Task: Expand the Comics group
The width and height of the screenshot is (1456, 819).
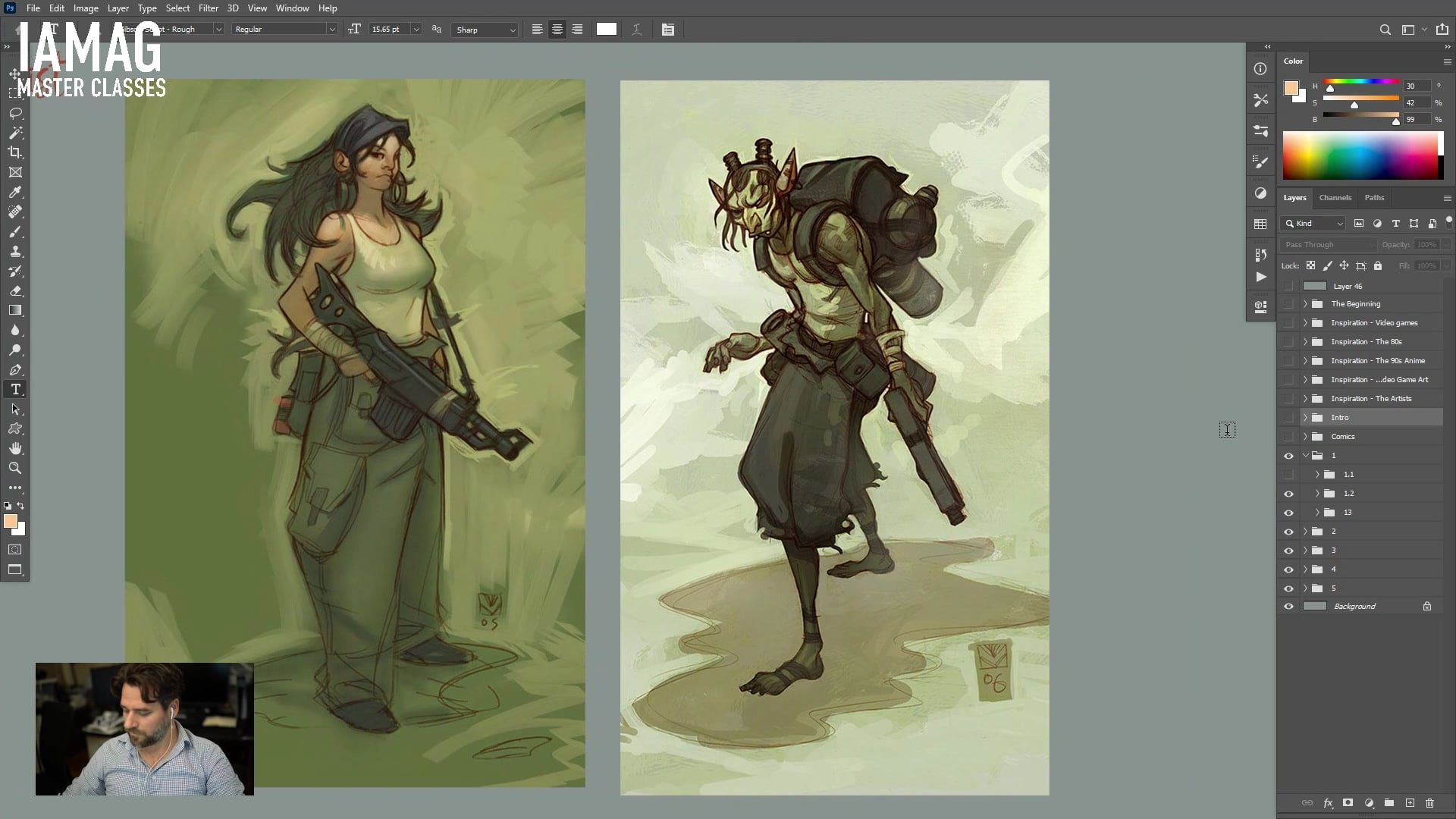Action: pyautogui.click(x=1305, y=436)
